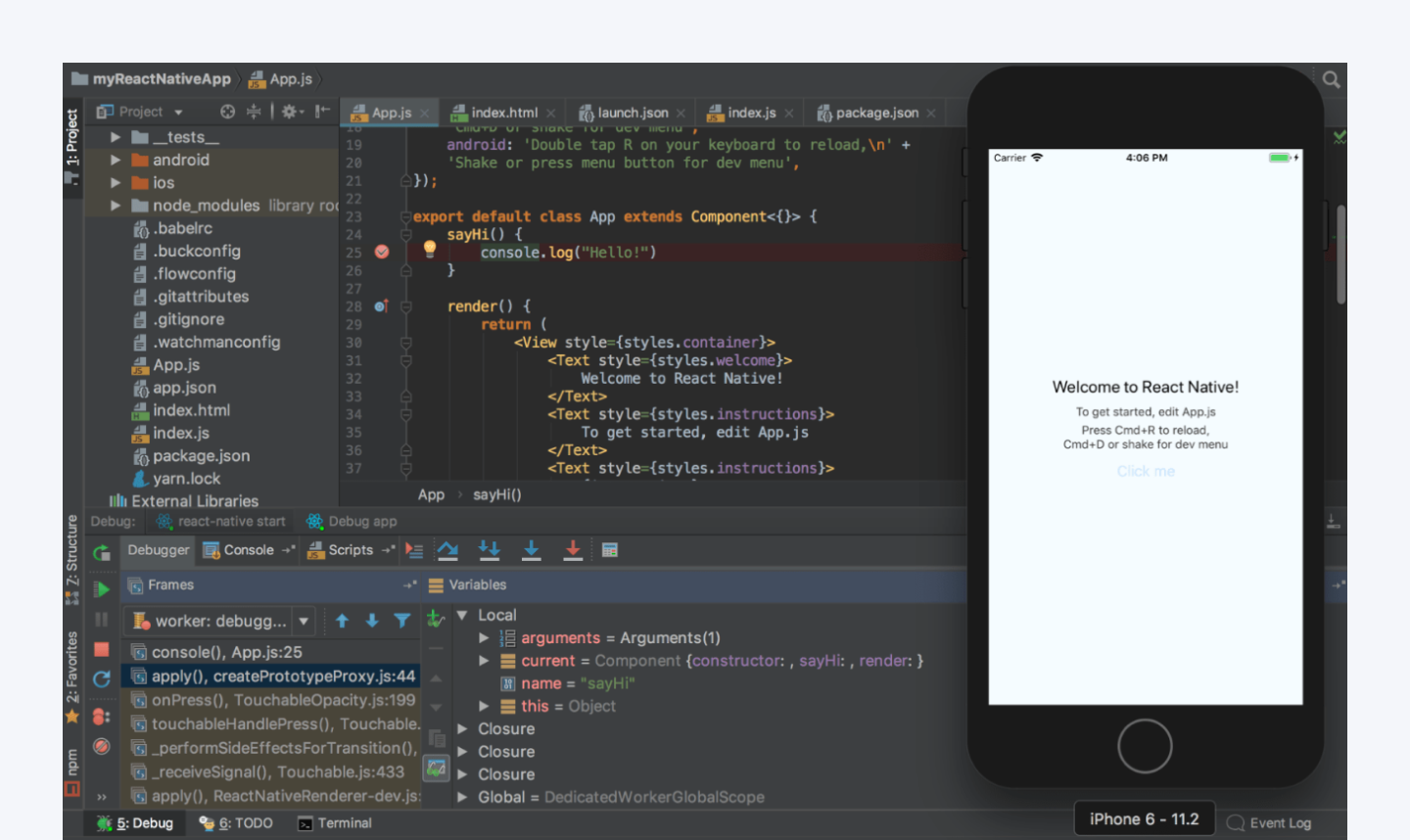The height and width of the screenshot is (840, 1410).
Task: Open the worker thread dropdown in Frames
Action: click(x=304, y=620)
